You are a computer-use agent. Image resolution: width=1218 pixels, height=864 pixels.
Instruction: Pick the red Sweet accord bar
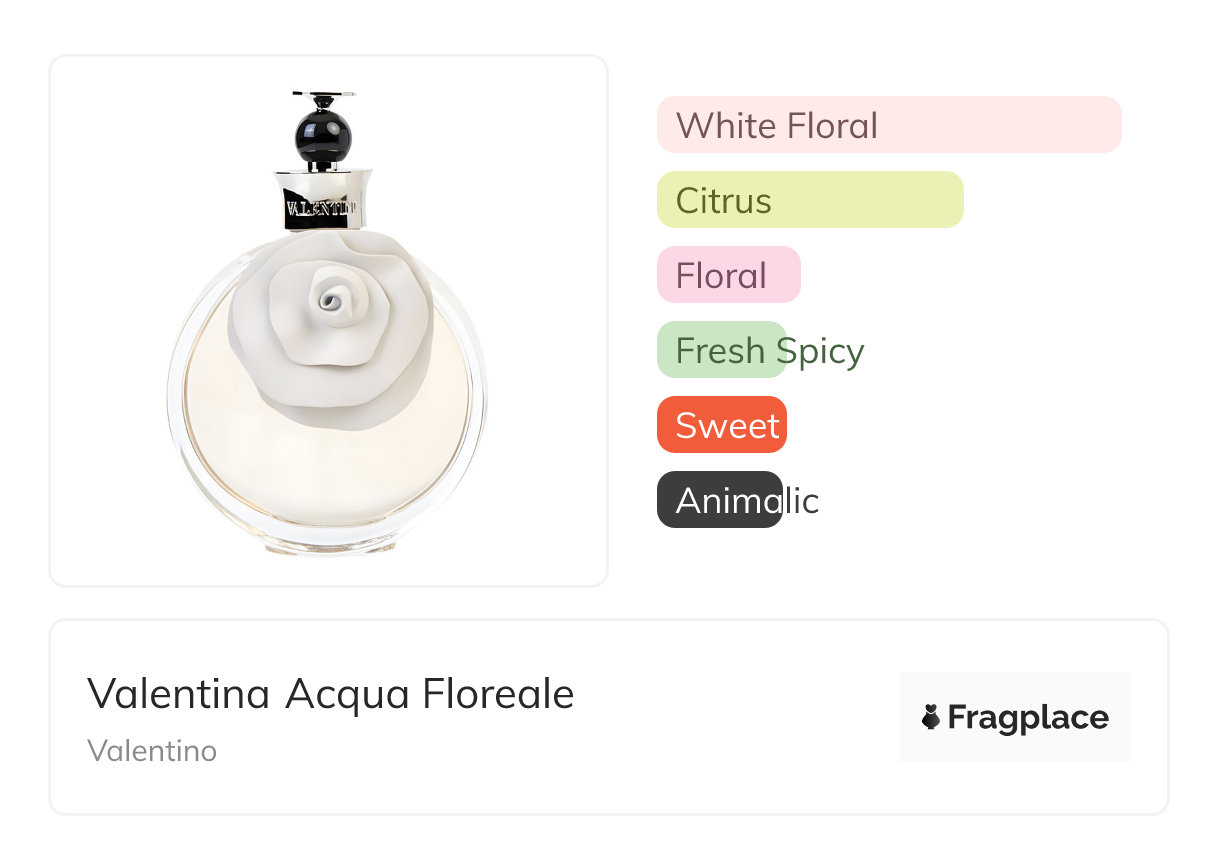click(x=721, y=425)
